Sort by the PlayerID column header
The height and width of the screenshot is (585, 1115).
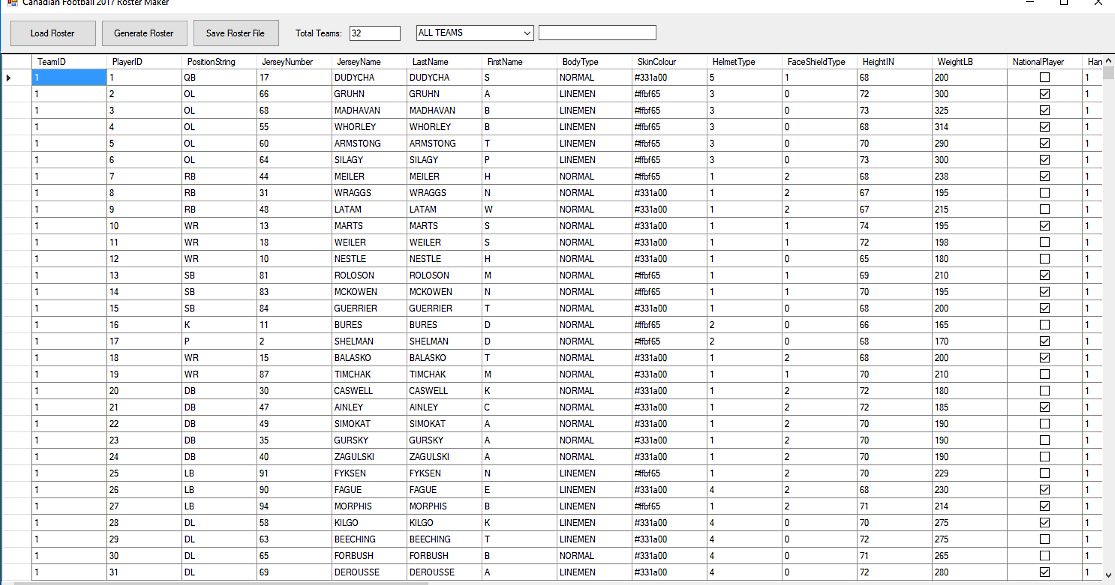[144, 62]
